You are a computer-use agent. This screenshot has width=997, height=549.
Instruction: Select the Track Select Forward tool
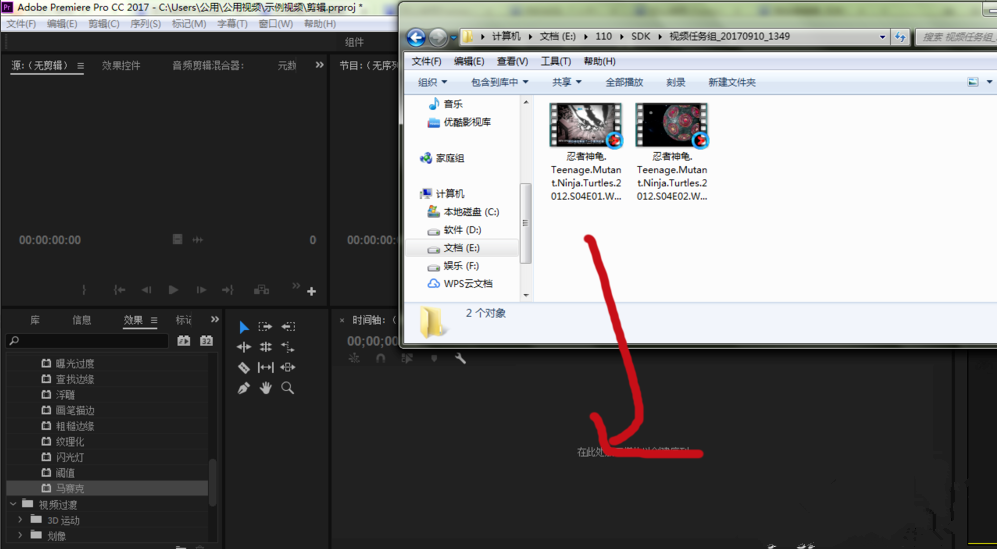[x=265, y=327]
